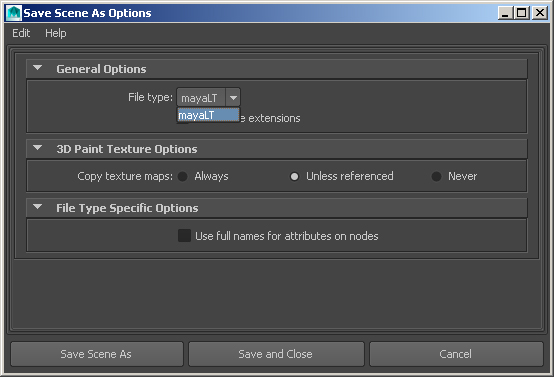Collapse the File Type Specific Options section
This screenshot has height=377, width=554.
coord(37,207)
